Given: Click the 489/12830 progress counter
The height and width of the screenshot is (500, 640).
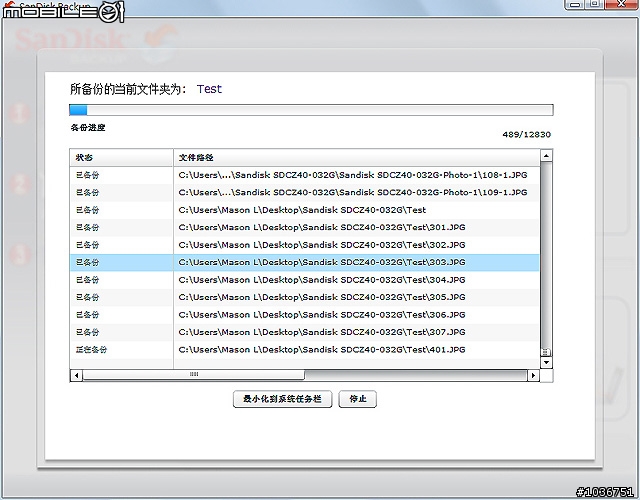Looking at the screenshot, I should coord(527,134).
